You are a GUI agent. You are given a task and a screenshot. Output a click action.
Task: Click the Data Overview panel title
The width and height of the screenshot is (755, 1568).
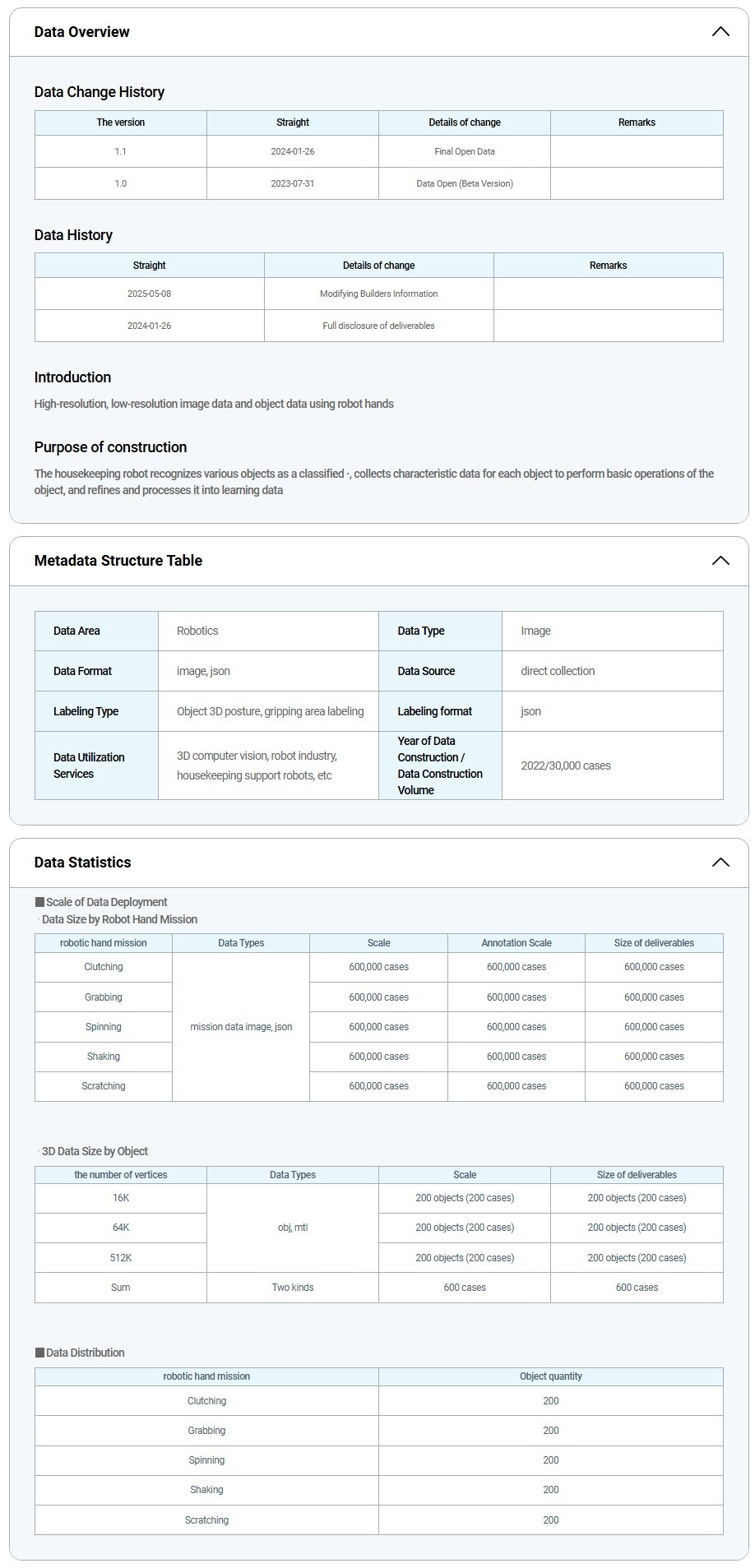point(81,32)
